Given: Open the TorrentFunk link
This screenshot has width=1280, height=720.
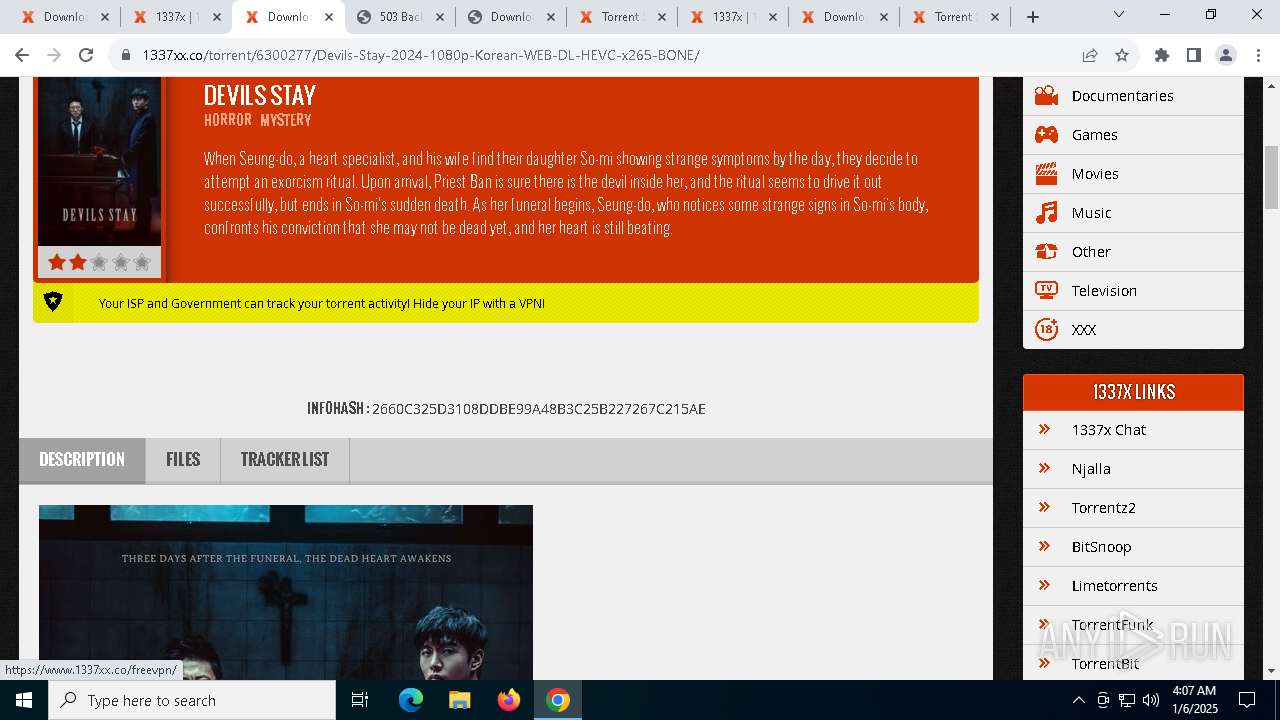Looking at the screenshot, I should tap(1113, 625).
